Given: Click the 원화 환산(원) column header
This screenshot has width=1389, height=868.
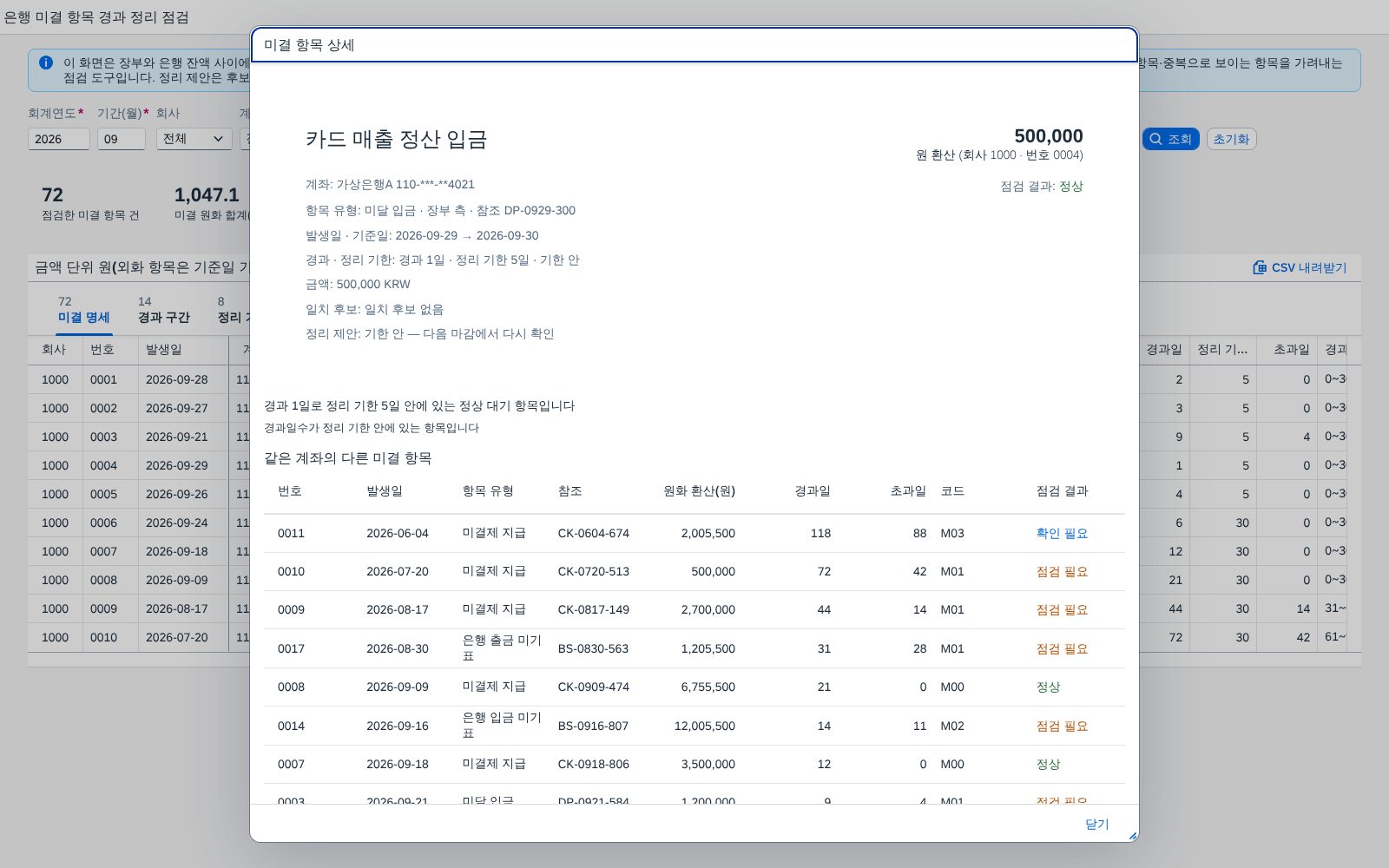Looking at the screenshot, I should 699,490.
